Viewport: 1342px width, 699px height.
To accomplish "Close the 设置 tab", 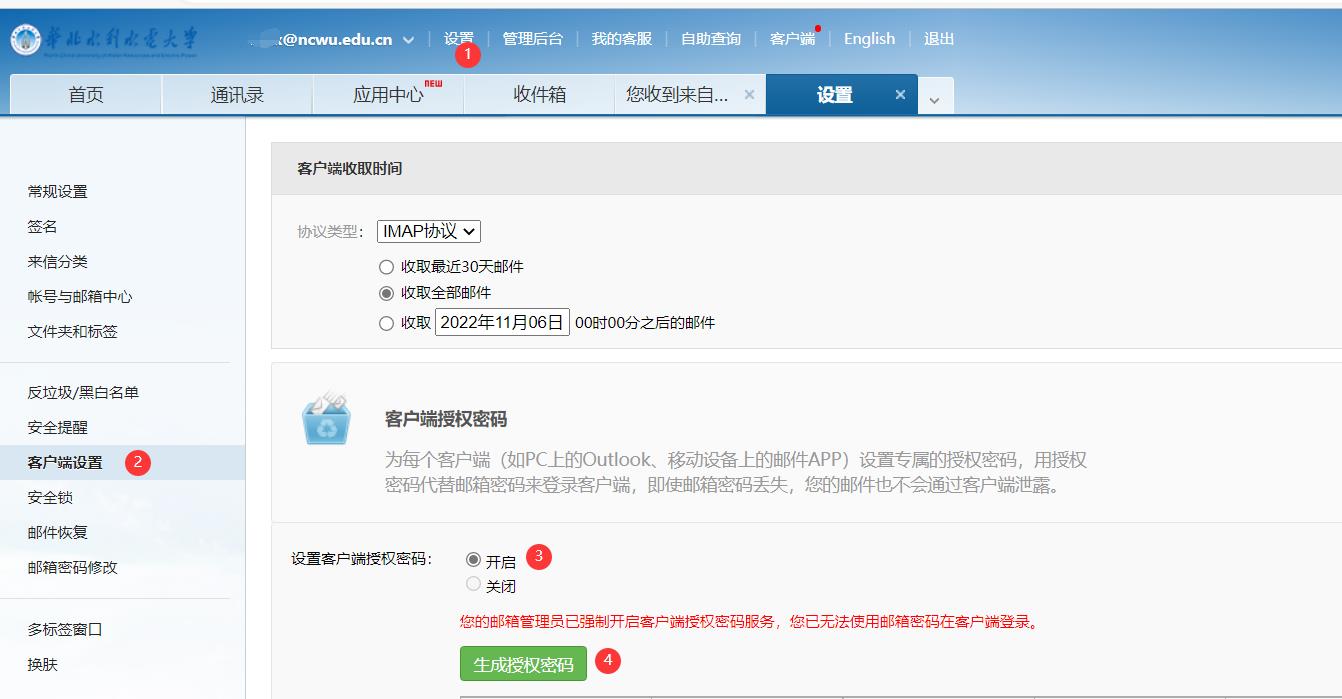I will pyautogui.click(x=900, y=94).
